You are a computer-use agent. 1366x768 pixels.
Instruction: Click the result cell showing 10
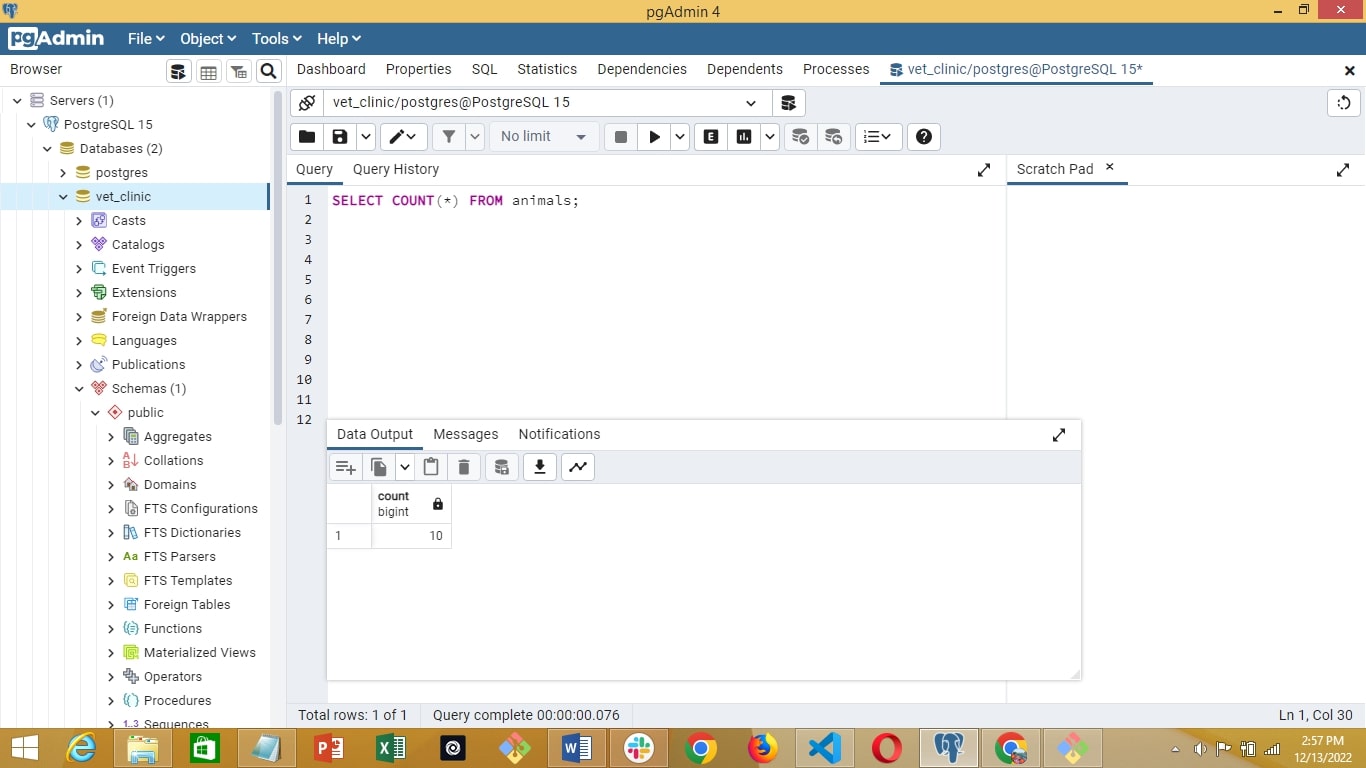click(412, 536)
